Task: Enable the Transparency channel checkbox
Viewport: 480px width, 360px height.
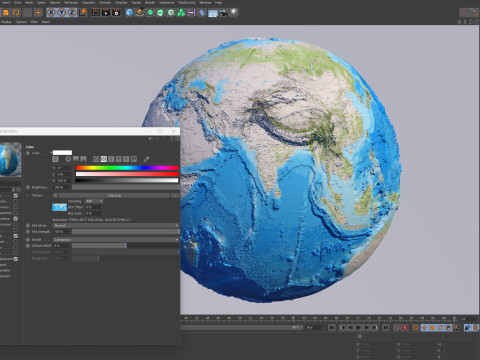Action: 16,213
